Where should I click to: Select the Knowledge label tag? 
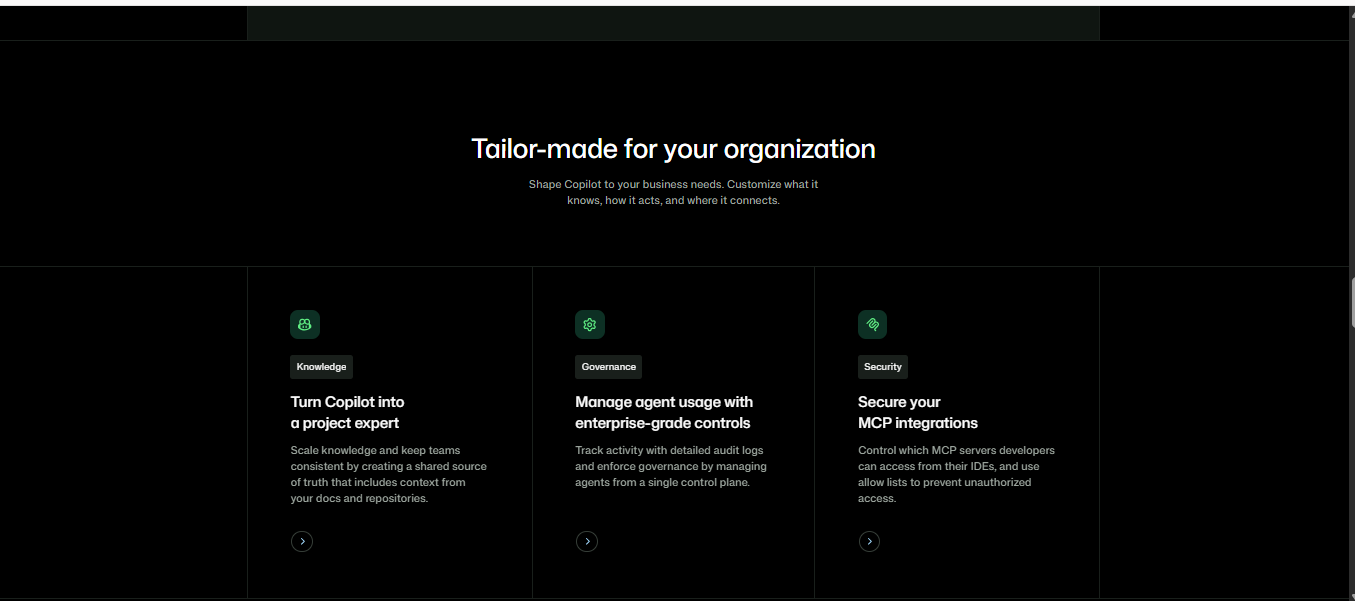(x=321, y=367)
